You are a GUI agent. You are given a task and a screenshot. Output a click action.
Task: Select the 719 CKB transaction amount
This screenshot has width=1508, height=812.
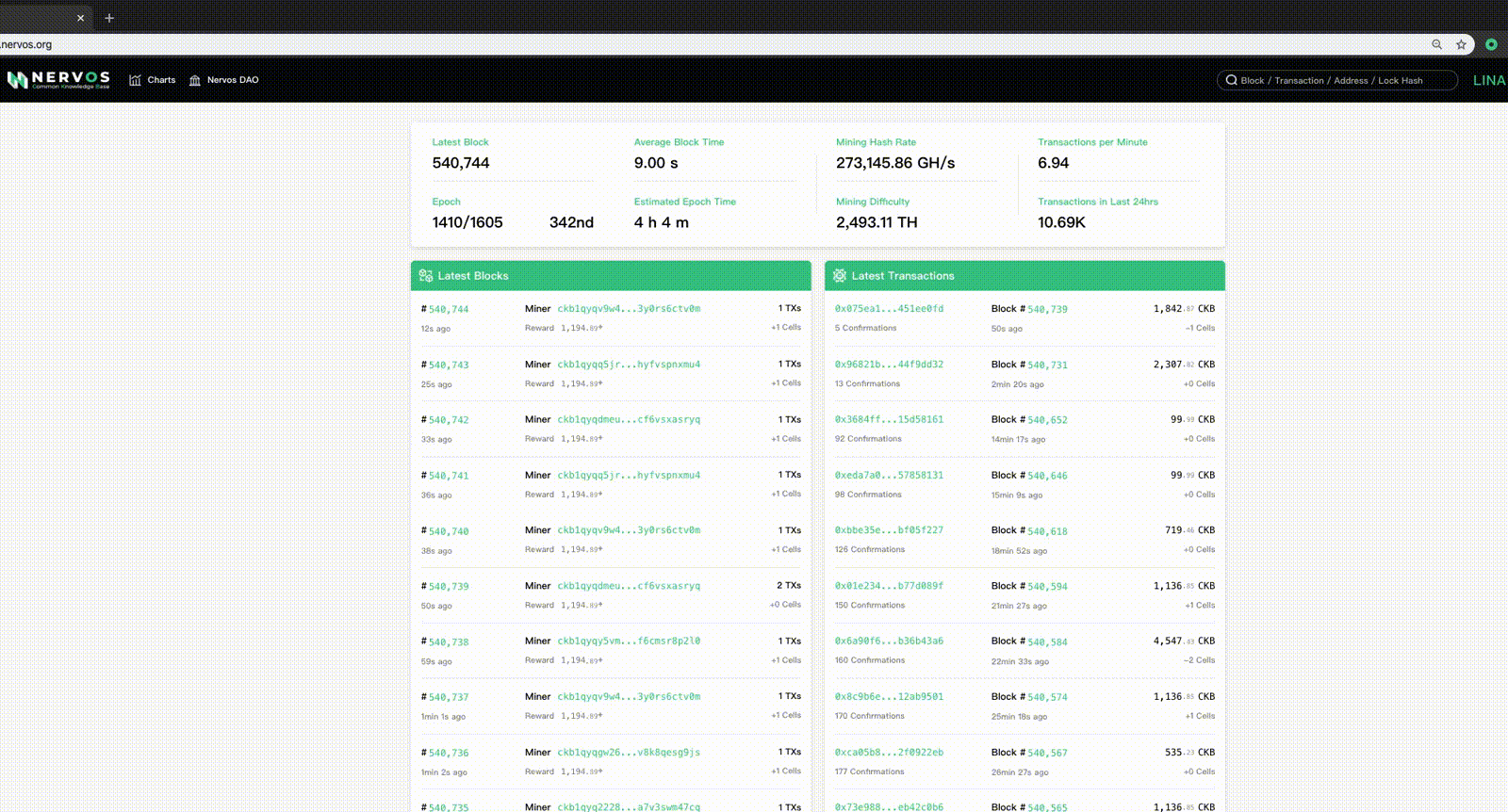tap(1189, 529)
